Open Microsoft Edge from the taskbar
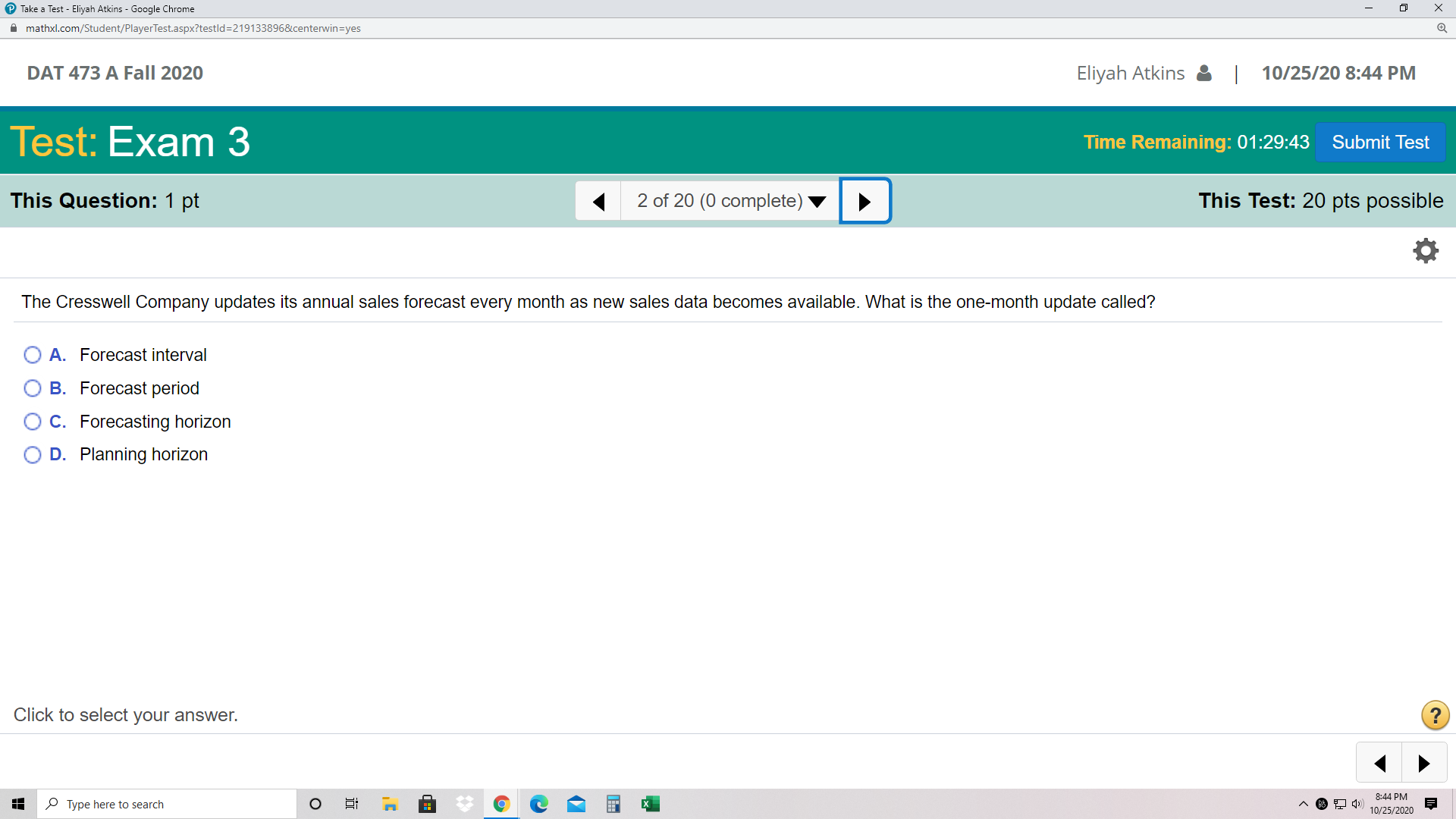The height and width of the screenshot is (819, 1456). (538, 804)
